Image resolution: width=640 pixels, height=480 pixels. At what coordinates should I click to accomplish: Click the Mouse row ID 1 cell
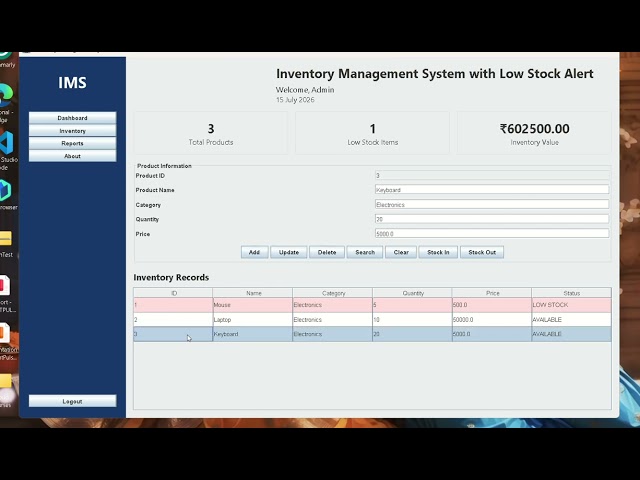173,305
